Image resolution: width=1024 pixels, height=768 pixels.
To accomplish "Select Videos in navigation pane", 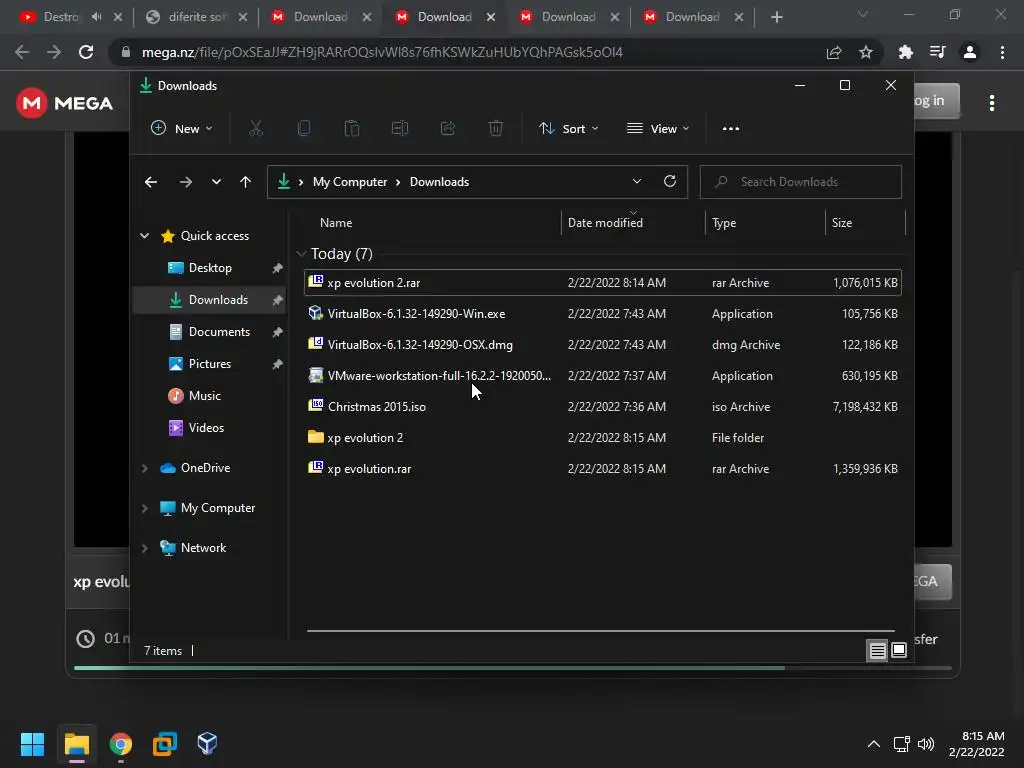I will 210,428.
